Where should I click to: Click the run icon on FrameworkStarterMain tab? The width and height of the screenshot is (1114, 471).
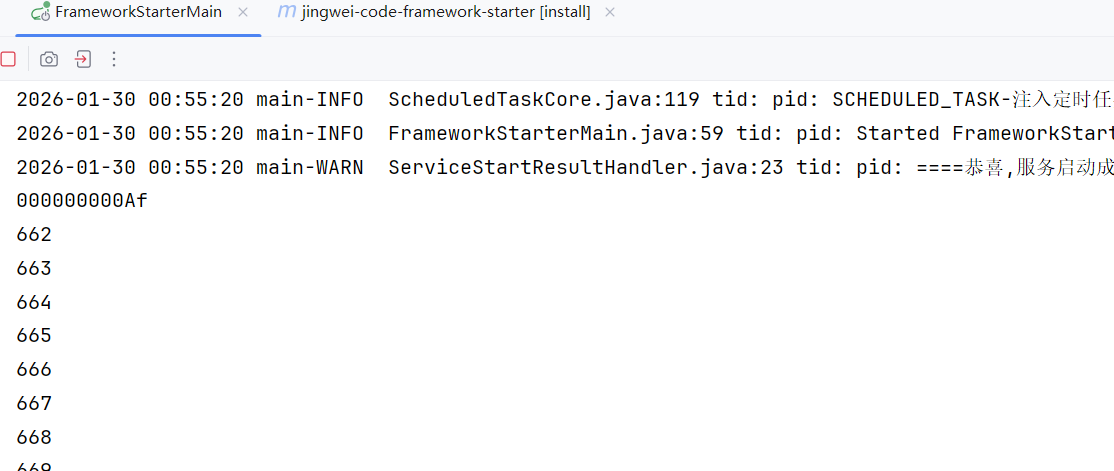[x=41, y=11]
